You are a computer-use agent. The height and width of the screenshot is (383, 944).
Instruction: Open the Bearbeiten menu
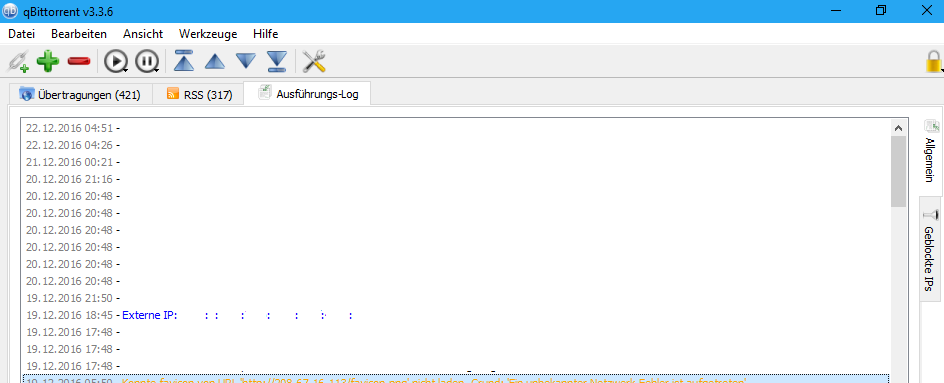click(x=79, y=34)
